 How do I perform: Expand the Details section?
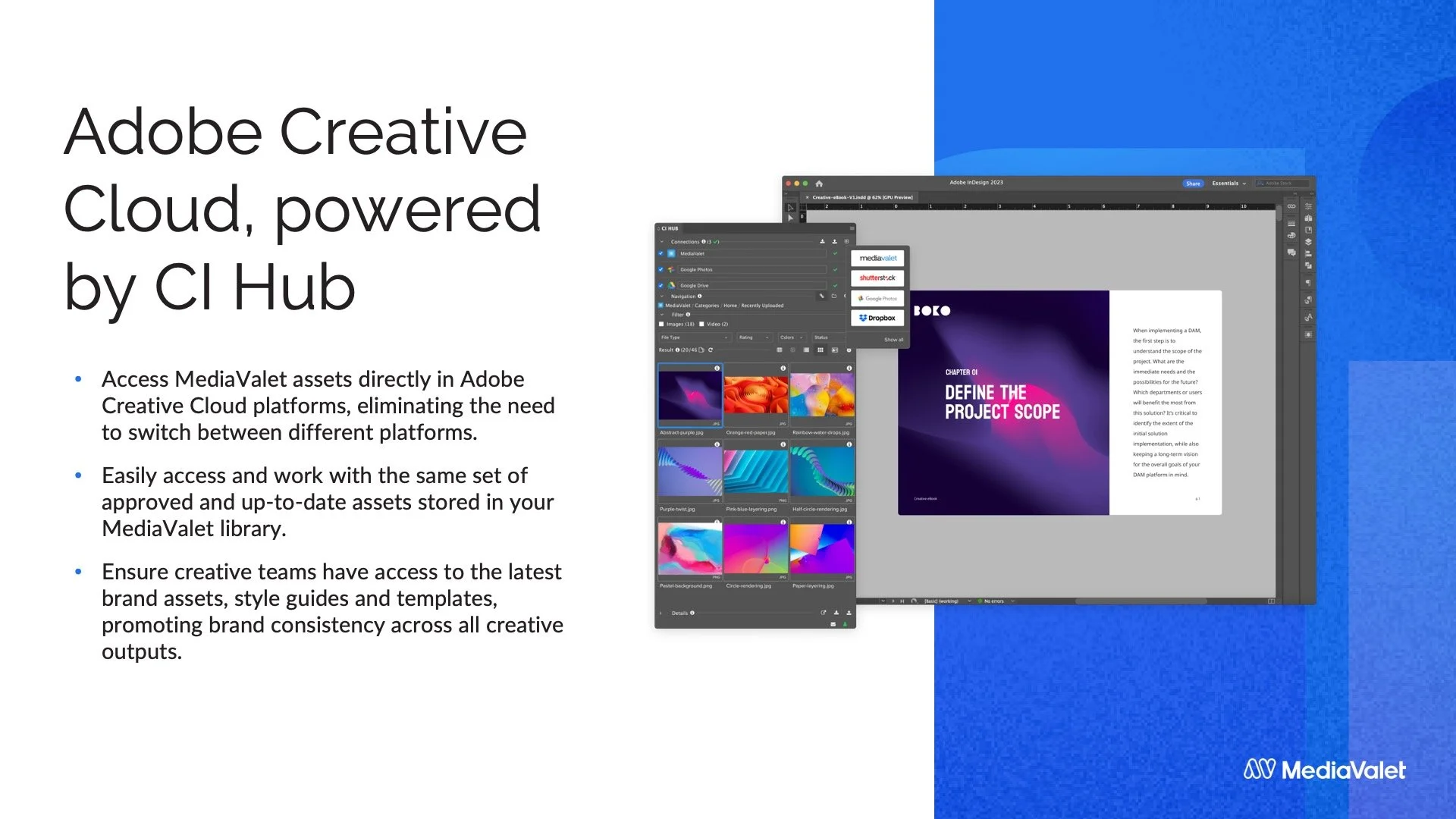click(x=661, y=613)
